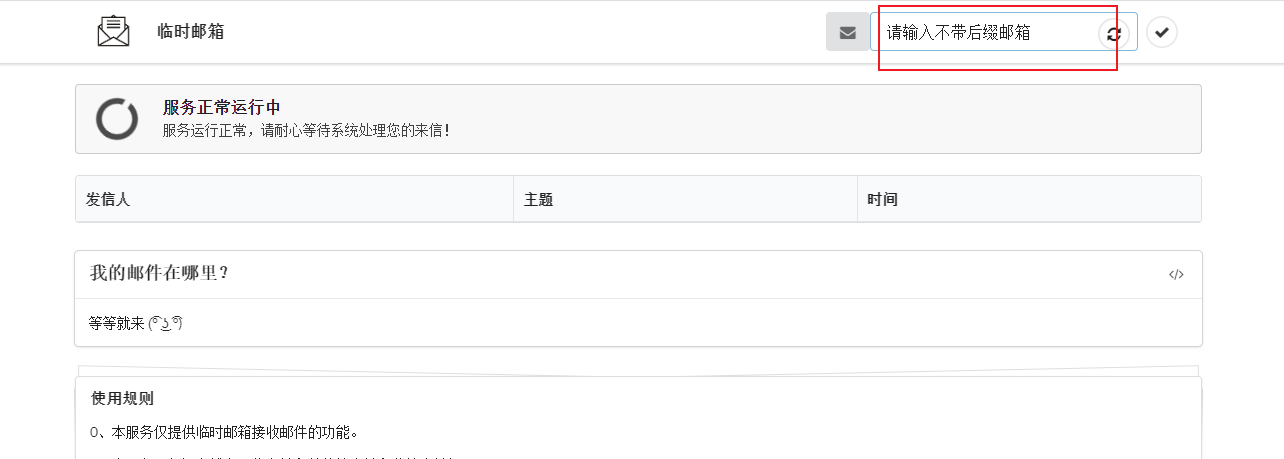Viewport: 1284px width, 459px height.
Task: Select the 服务正常运行中 status heading
Action: pyautogui.click(x=221, y=108)
